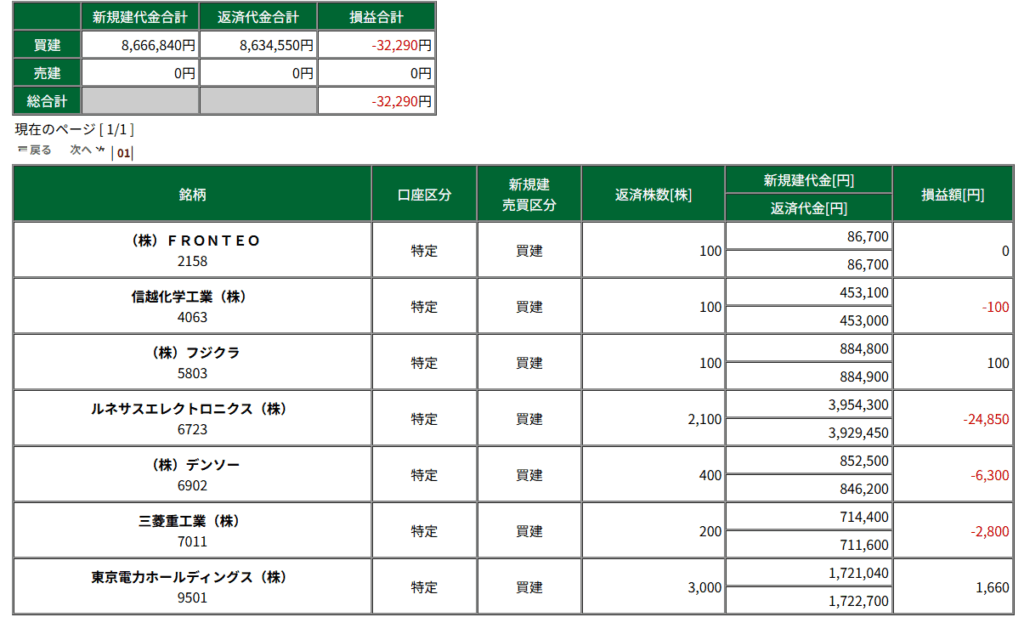Click the 売建 row label in summary
This screenshot has width=1024, height=617.
coord(47,73)
